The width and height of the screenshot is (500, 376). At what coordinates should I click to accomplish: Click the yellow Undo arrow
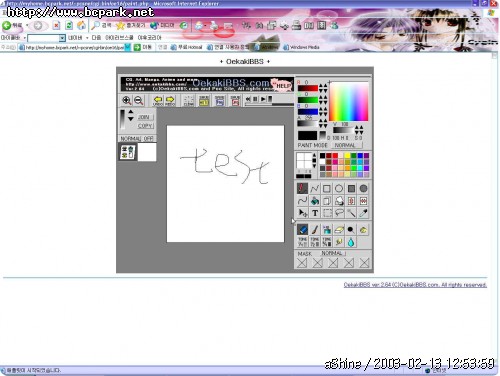(x=158, y=100)
